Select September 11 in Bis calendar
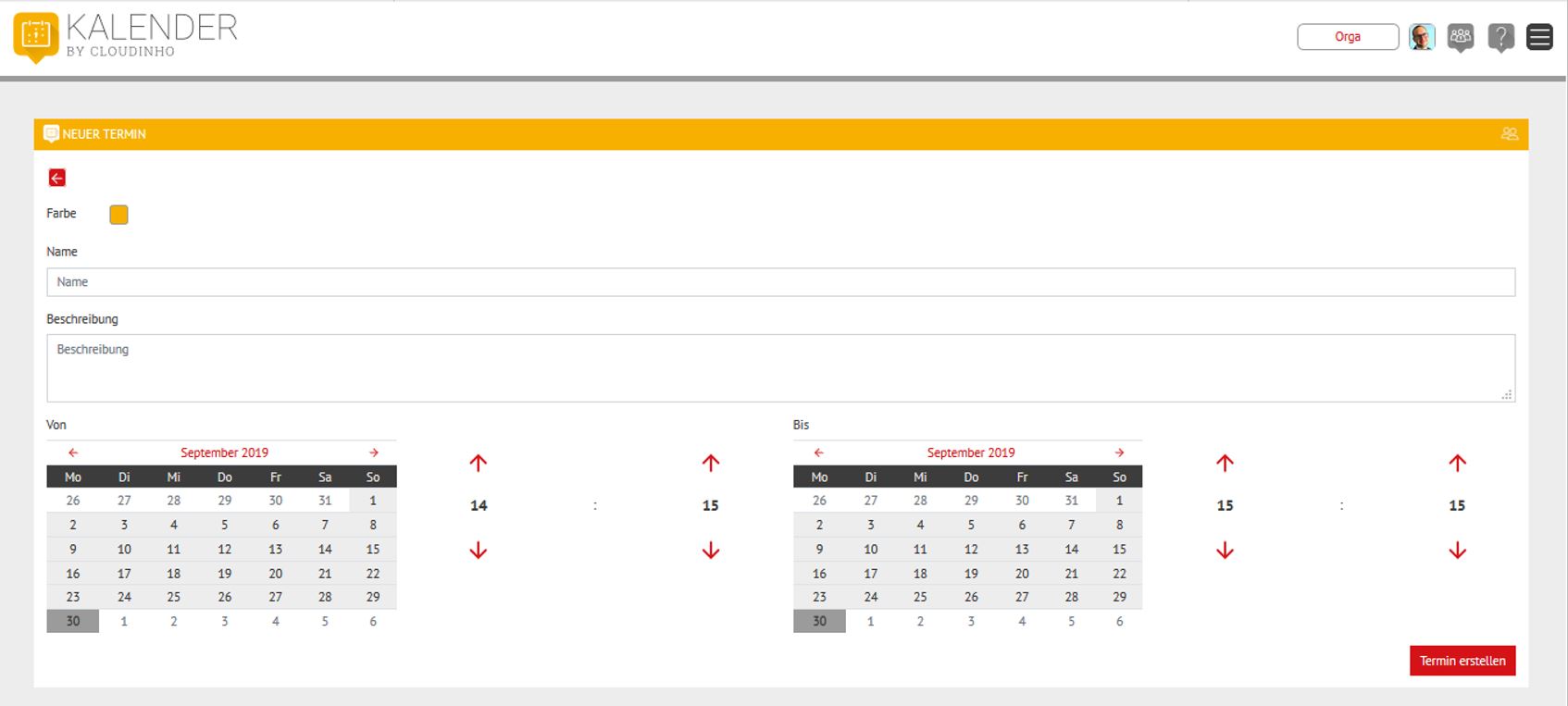This screenshot has height=706, width=1568. [x=920, y=549]
